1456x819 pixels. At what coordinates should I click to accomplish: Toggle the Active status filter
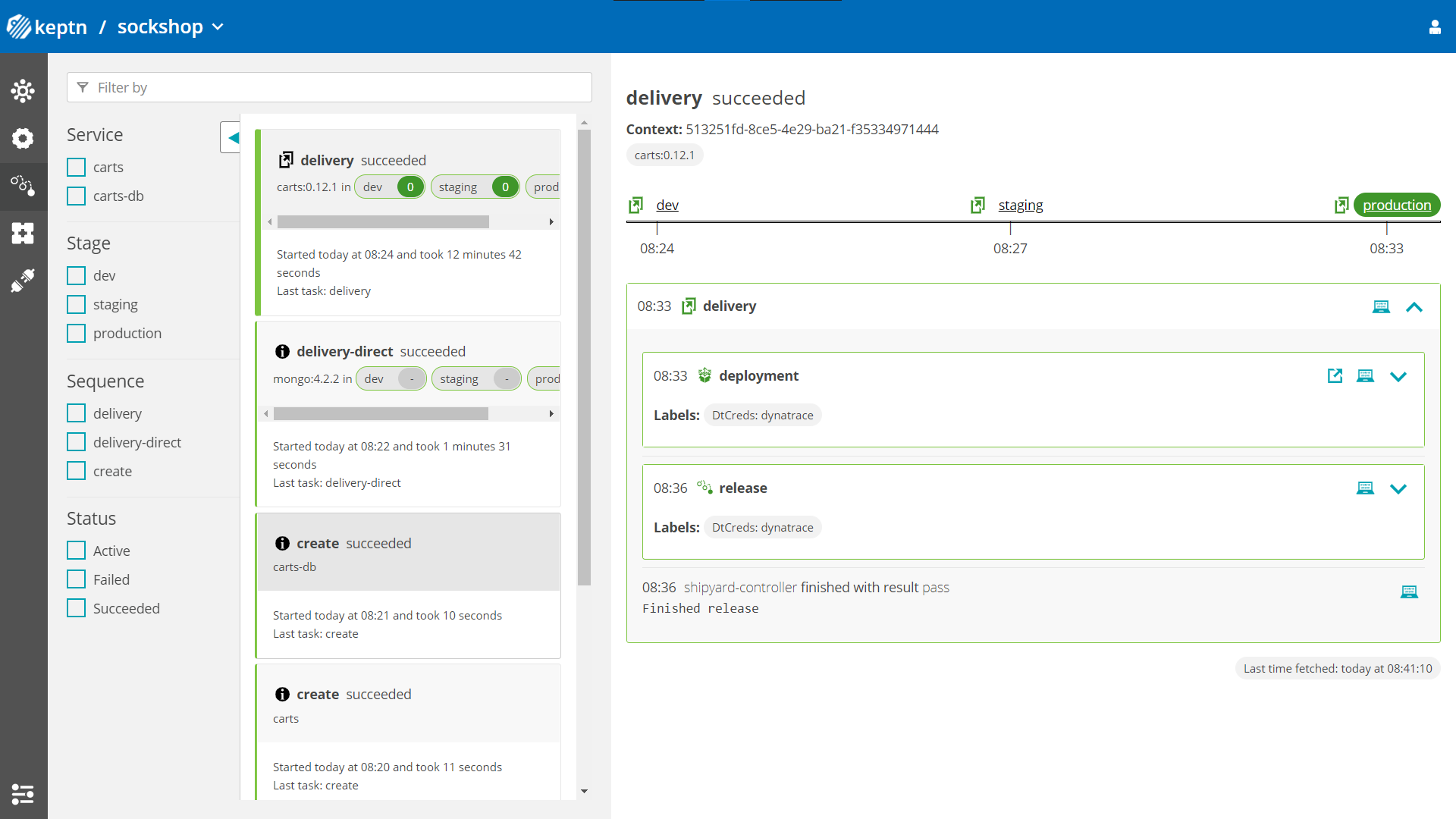click(x=77, y=551)
